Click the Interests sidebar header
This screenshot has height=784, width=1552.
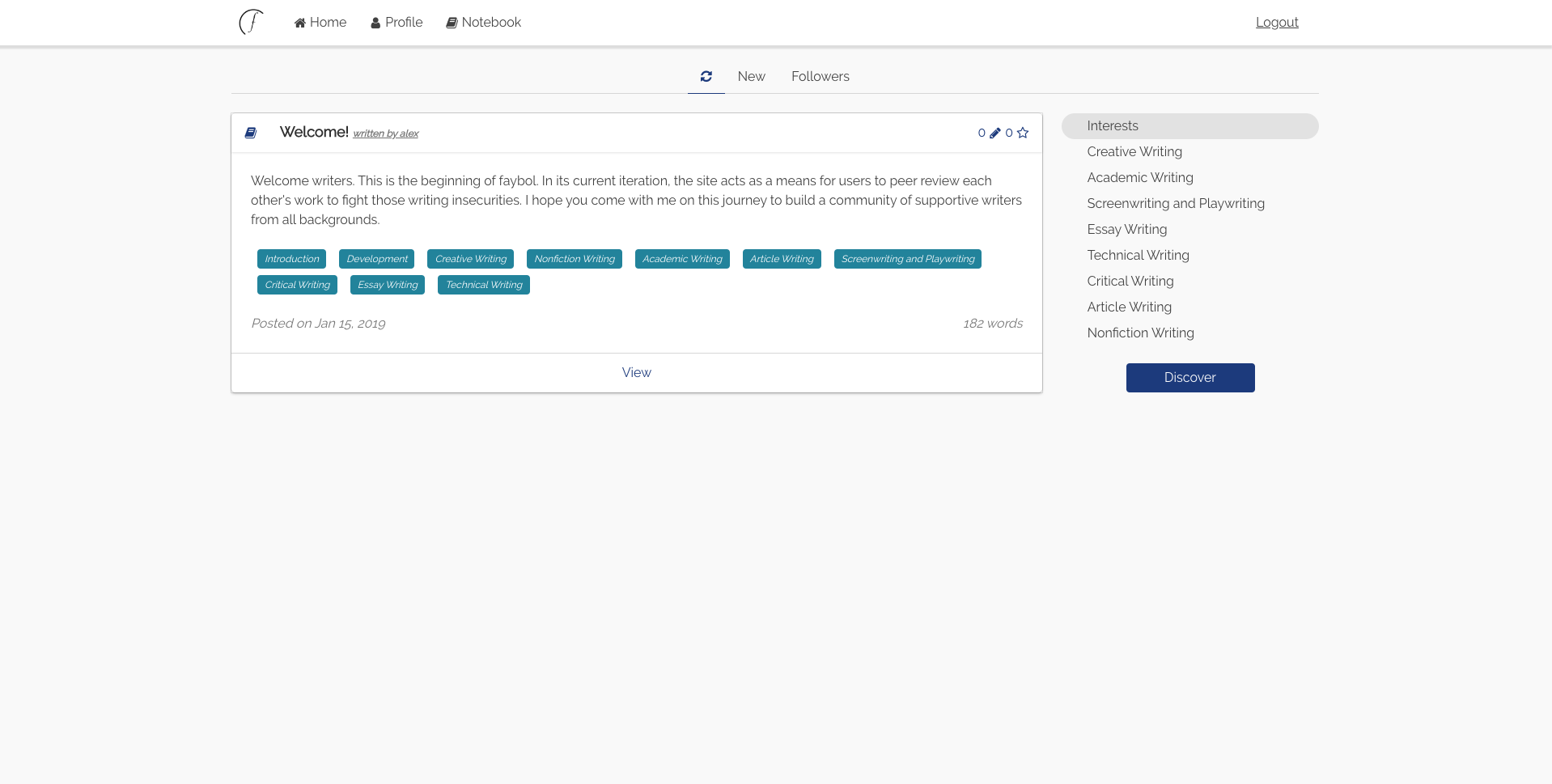click(x=1190, y=126)
